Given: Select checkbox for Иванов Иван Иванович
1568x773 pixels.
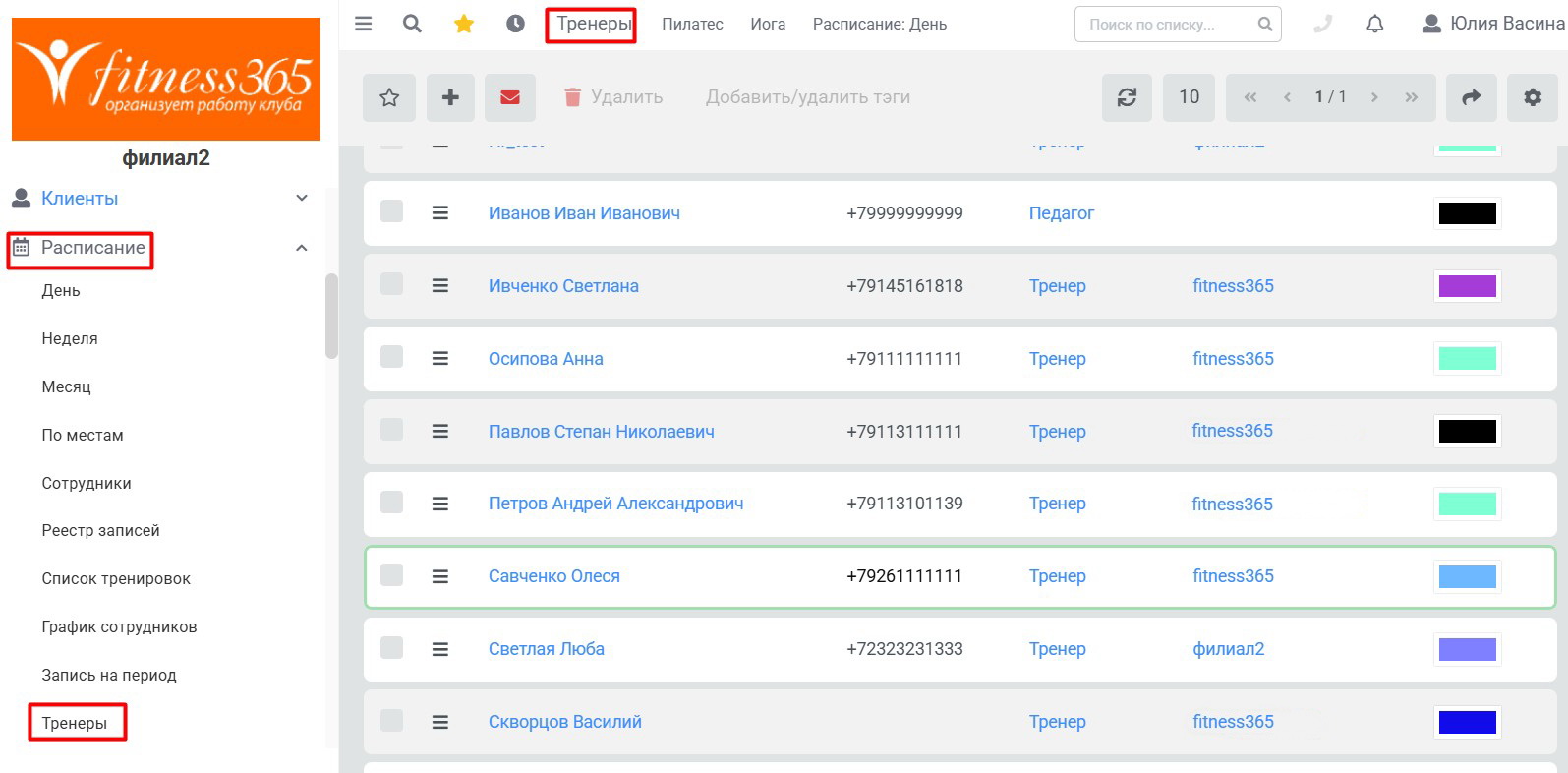Looking at the screenshot, I should 392,211.
